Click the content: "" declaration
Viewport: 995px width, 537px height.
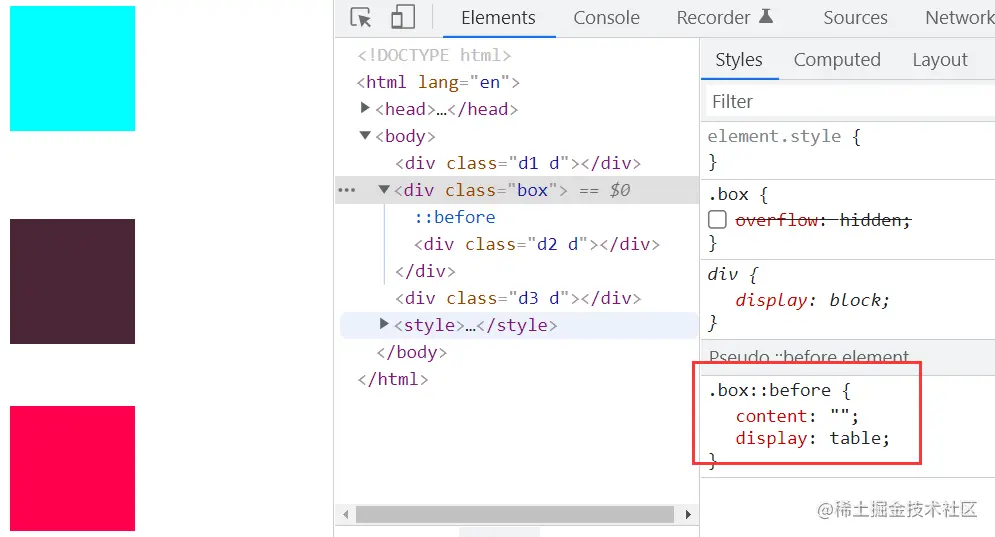pyautogui.click(x=797, y=416)
